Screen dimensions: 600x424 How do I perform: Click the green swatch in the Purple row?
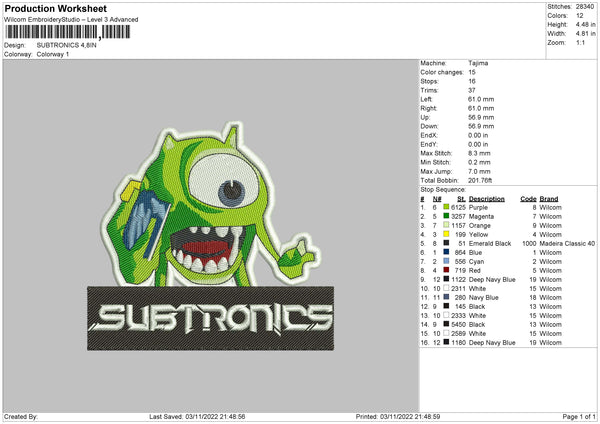coord(446,207)
